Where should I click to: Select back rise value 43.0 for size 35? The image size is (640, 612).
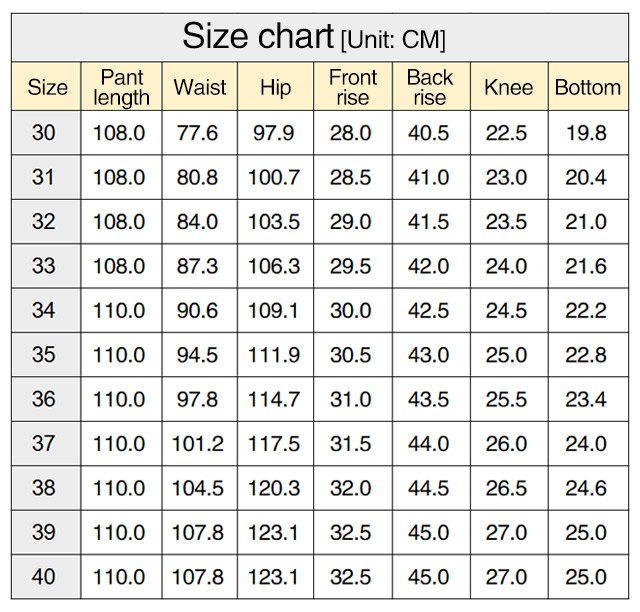click(x=429, y=355)
